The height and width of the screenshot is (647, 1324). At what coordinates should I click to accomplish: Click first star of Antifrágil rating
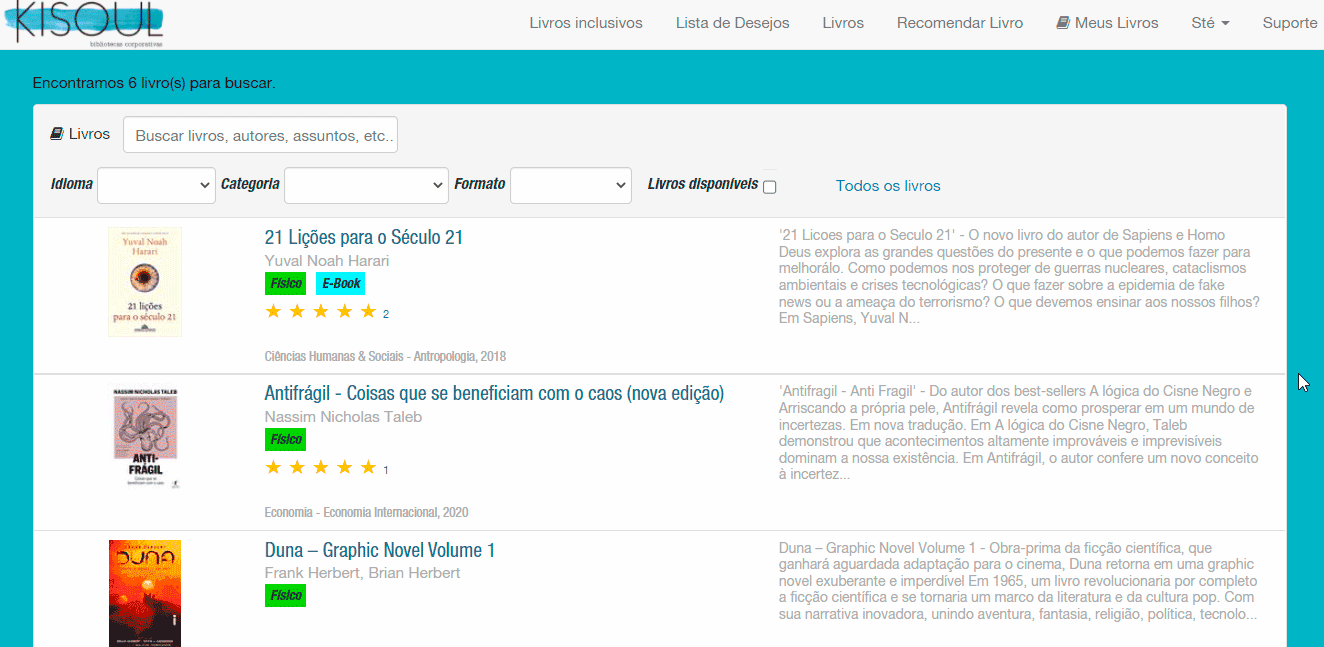point(273,468)
